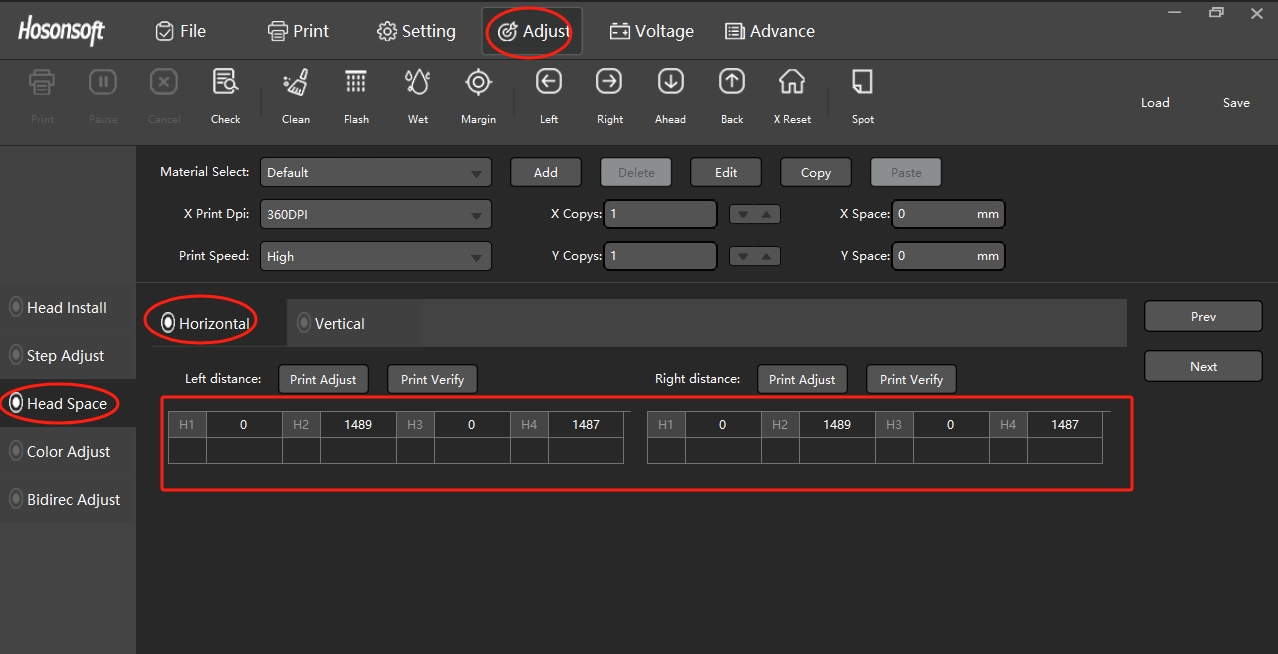Click the X Reset home icon

tap(792, 83)
